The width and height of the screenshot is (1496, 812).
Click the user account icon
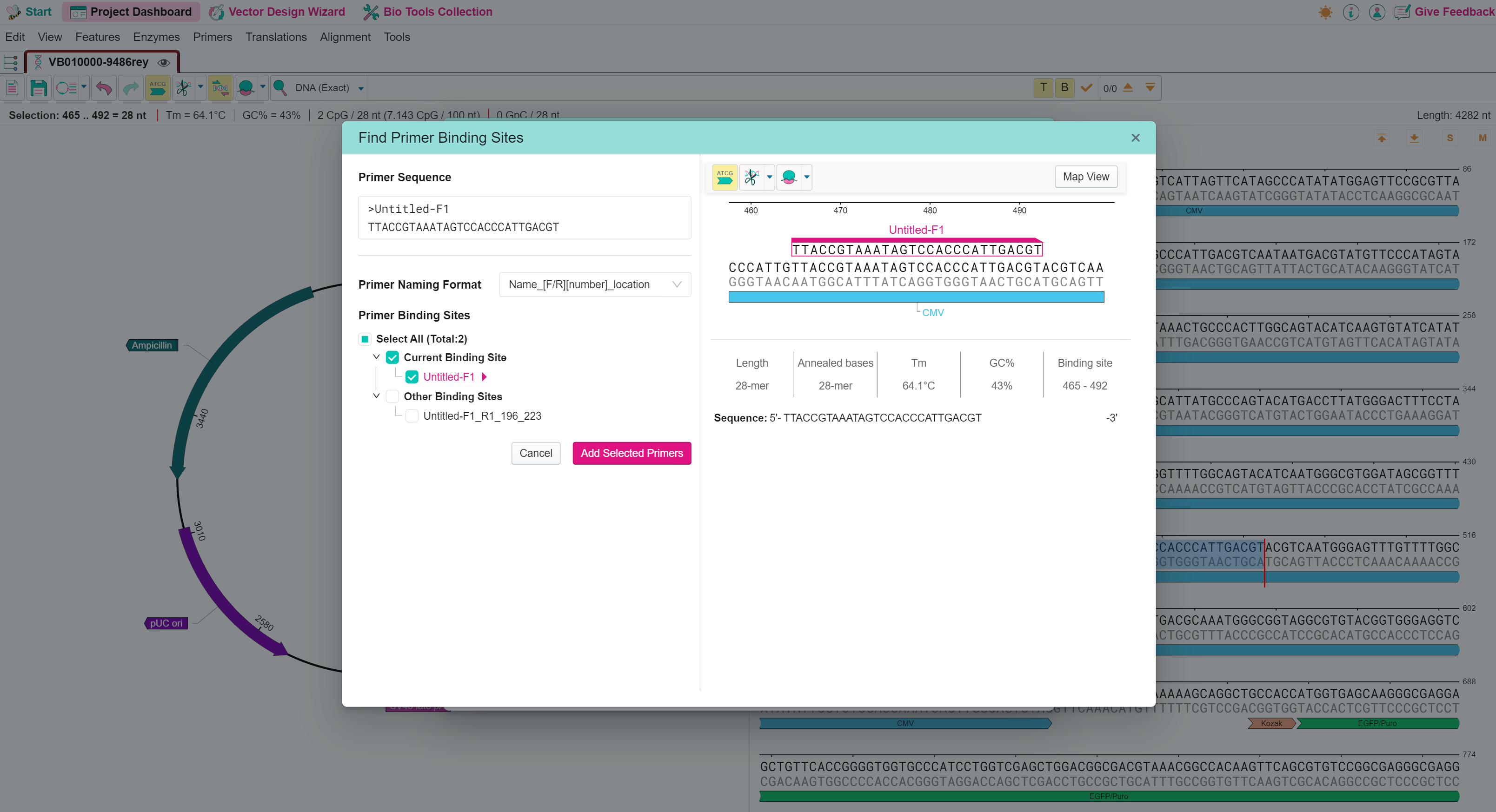(x=1377, y=12)
